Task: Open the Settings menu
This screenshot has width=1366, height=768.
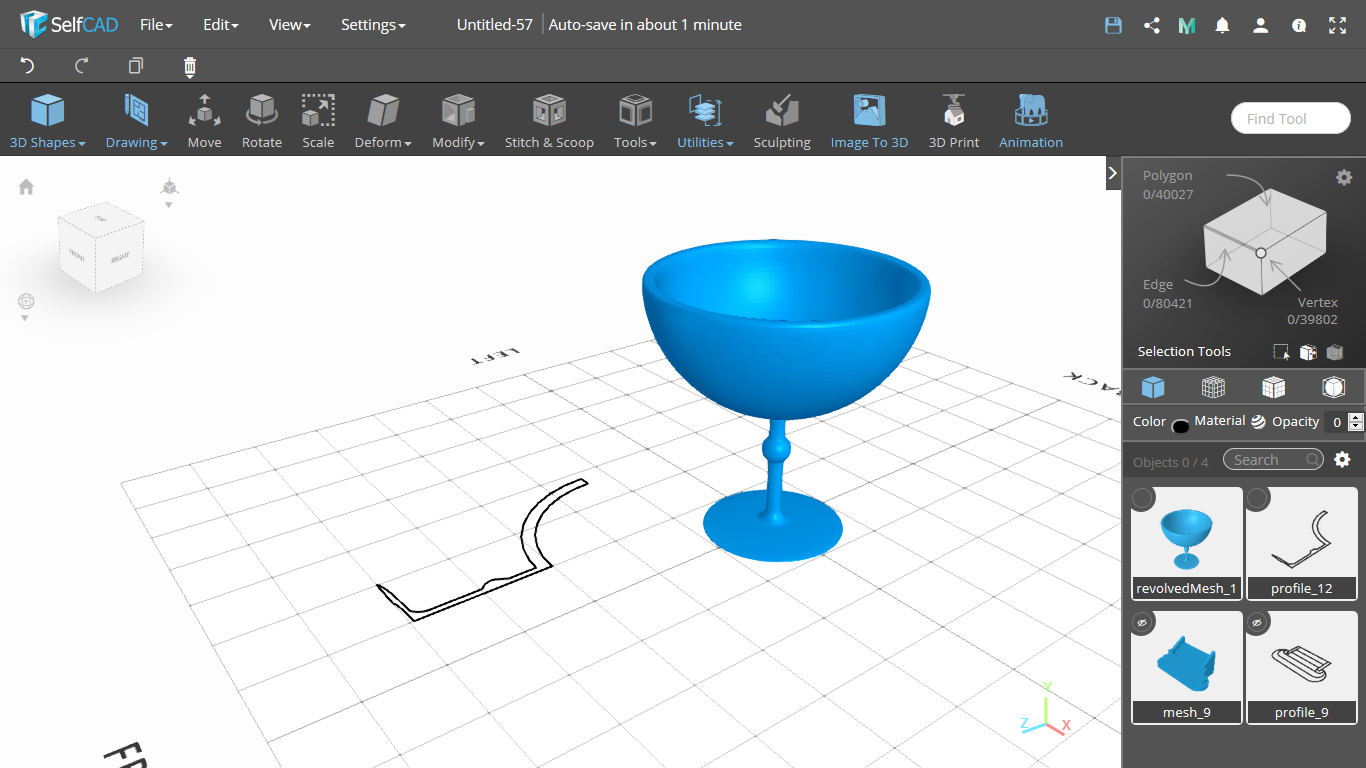Action: [373, 25]
